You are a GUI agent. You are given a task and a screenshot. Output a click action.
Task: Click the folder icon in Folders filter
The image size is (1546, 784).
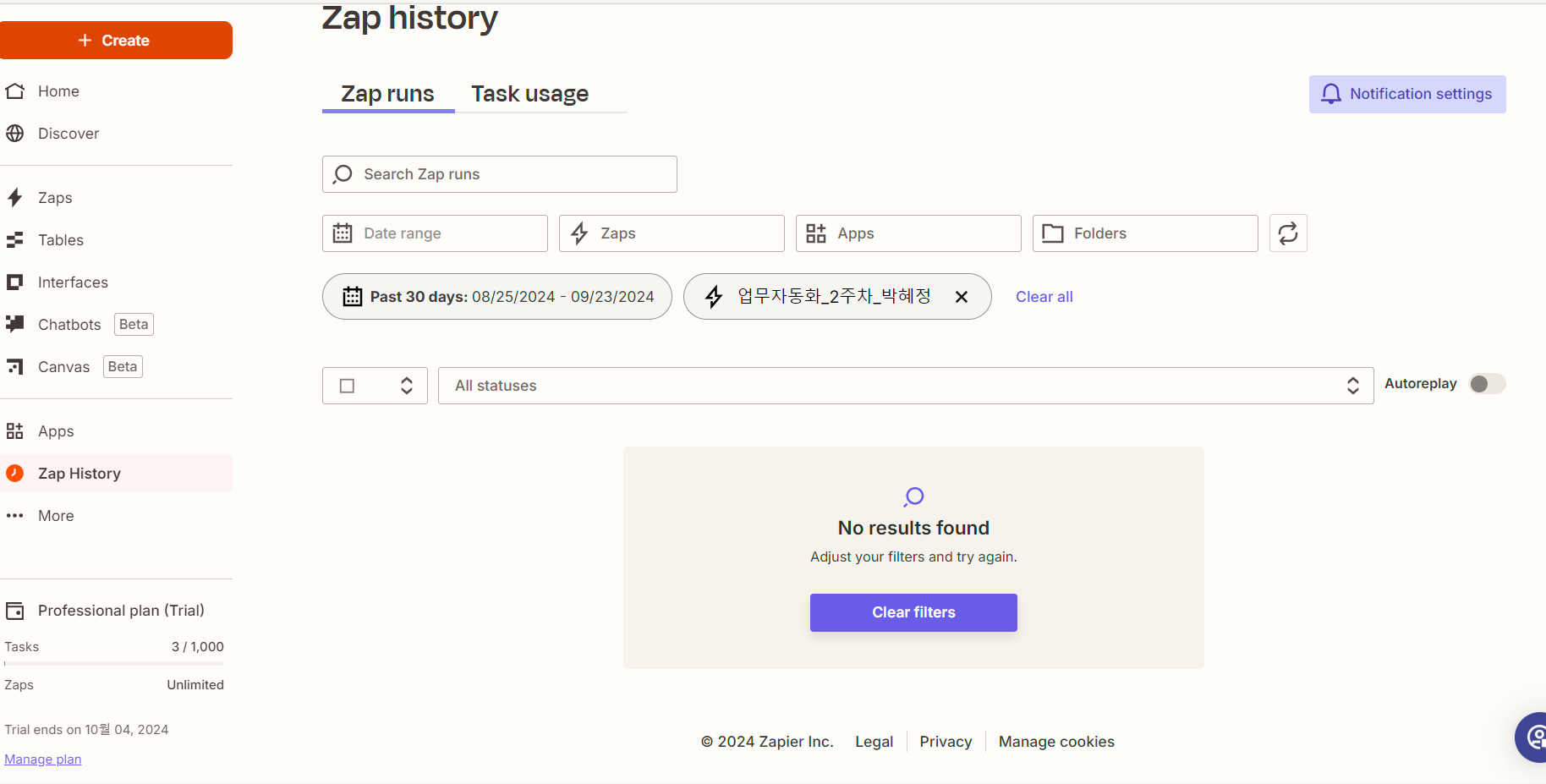point(1053,233)
